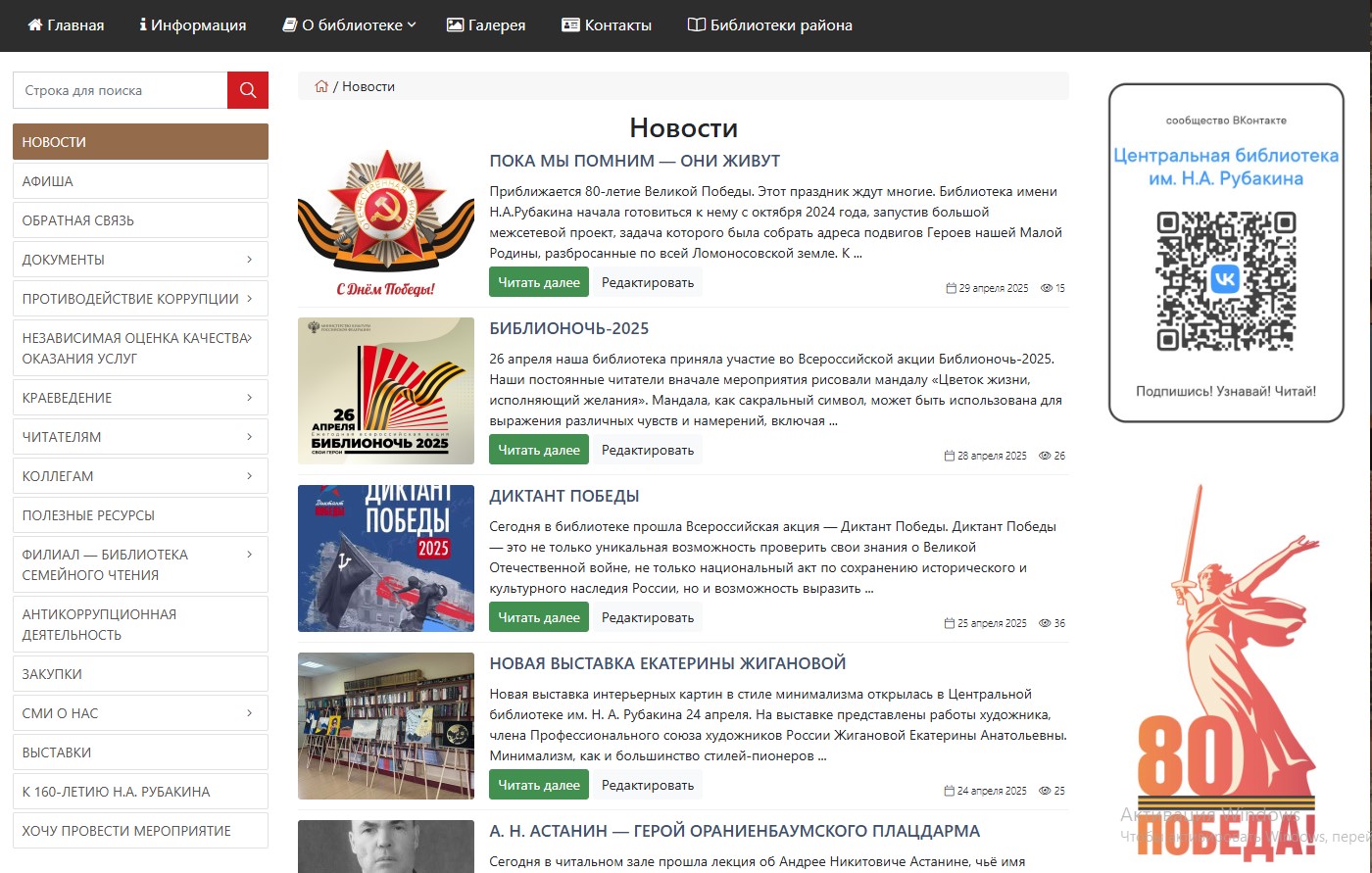
Task: Click Читать далее for ДИКТАНТ ПОБЕДЫ
Action: 539,617
